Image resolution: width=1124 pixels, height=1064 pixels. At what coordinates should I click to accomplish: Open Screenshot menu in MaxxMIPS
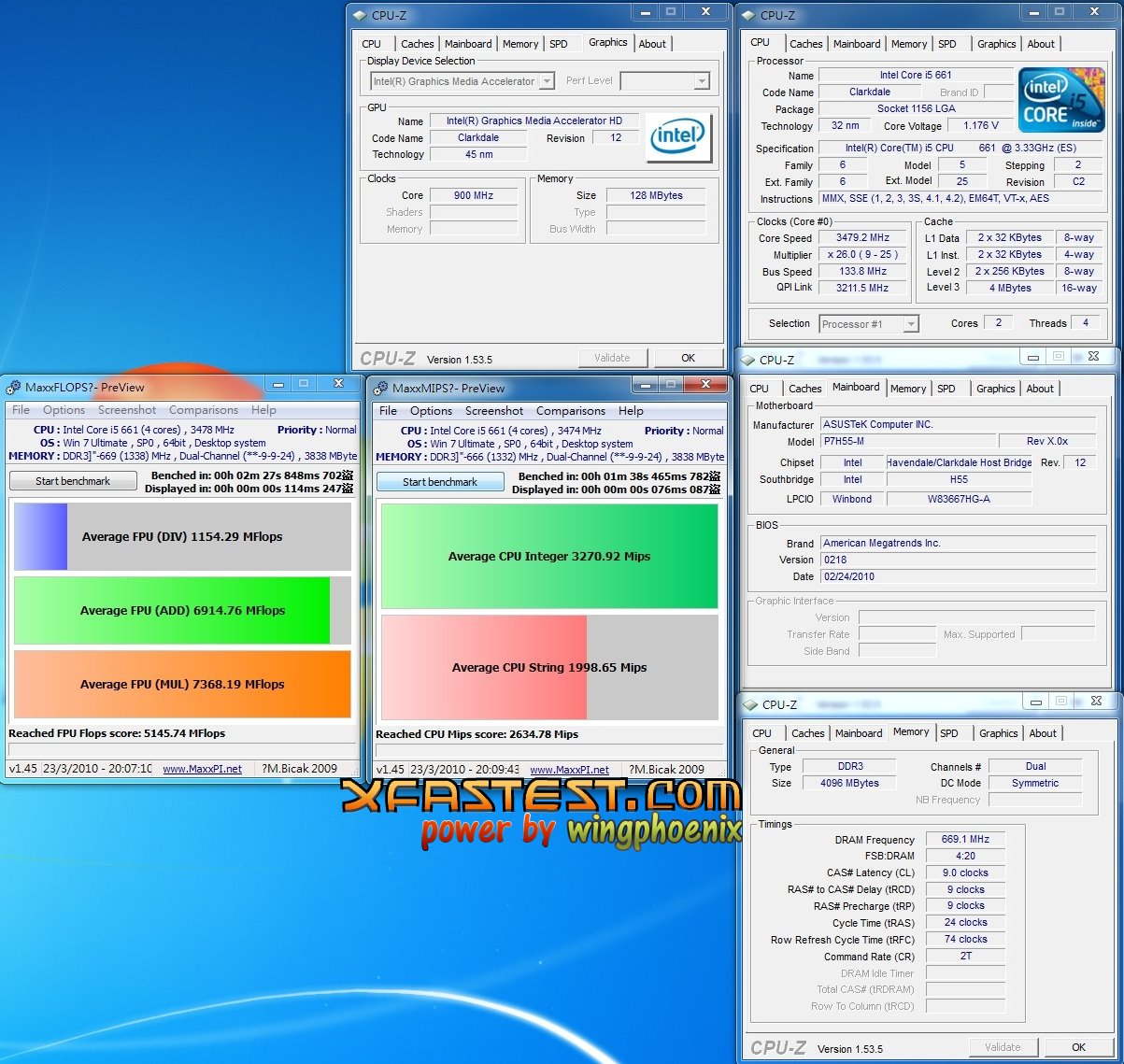coord(494,411)
